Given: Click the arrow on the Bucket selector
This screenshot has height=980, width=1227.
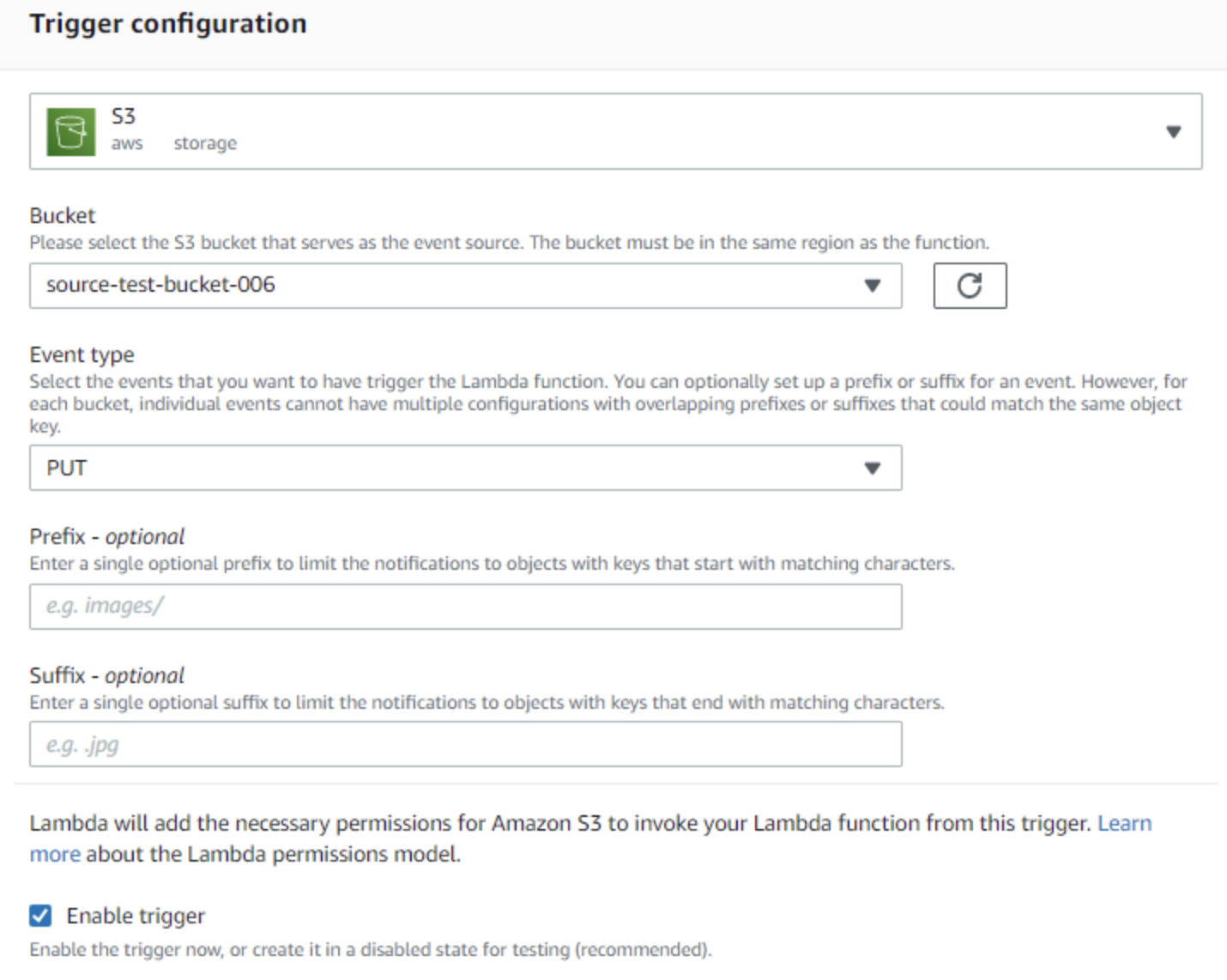Looking at the screenshot, I should click(873, 286).
